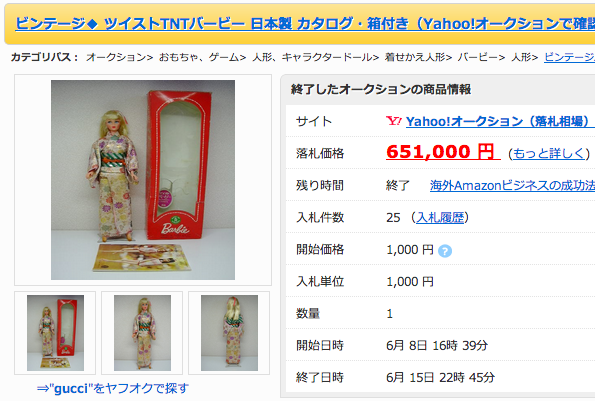
Task: View the 入札履歴 bid history link
Action: 440,217
